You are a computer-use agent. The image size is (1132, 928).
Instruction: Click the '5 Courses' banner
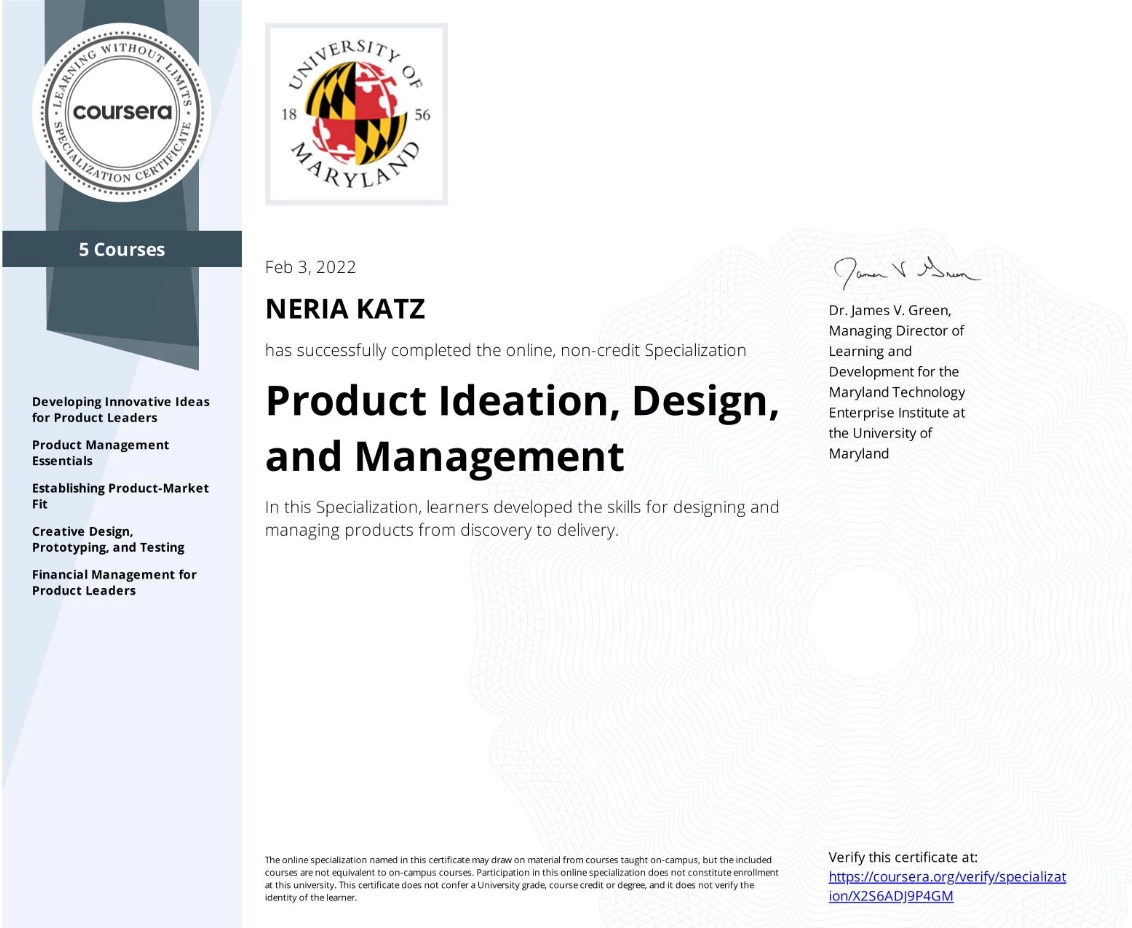pyautogui.click(x=121, y=249)
